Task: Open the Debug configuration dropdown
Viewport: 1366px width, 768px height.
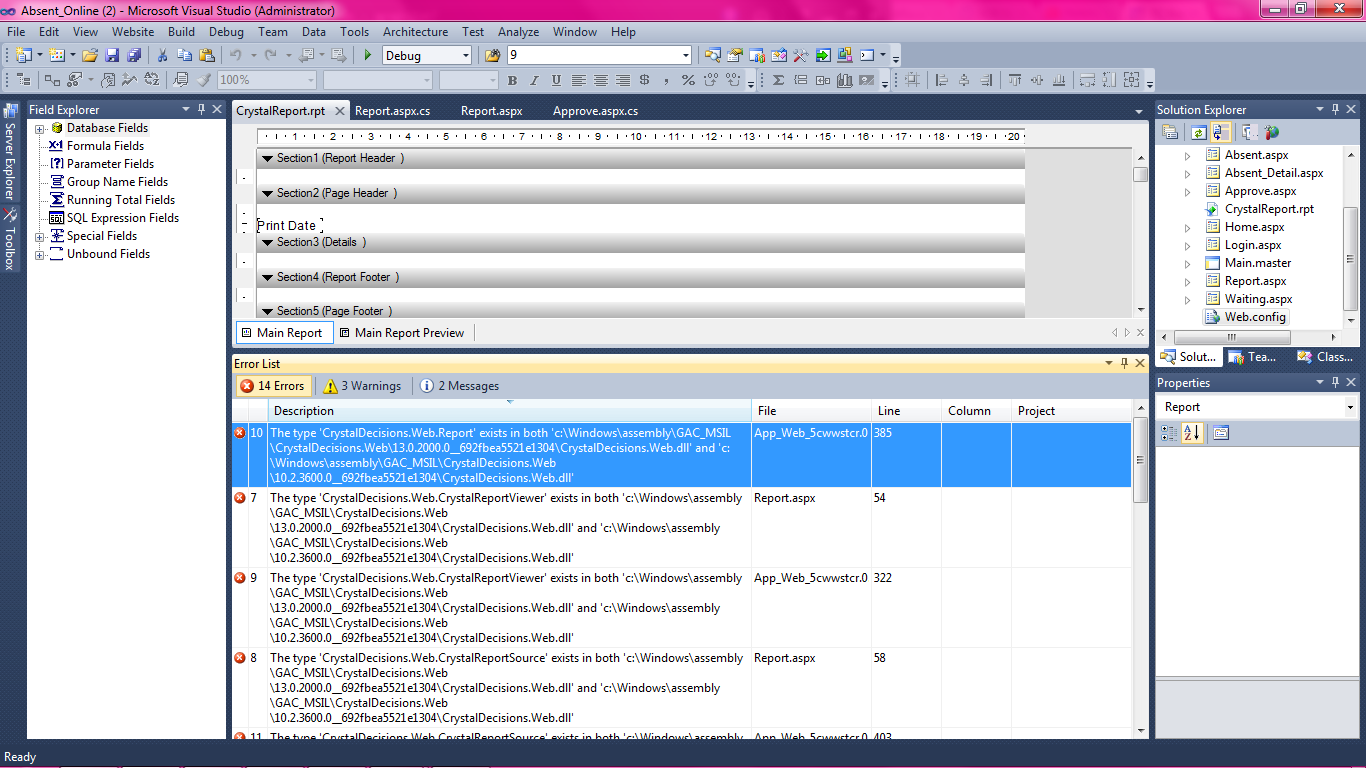Action: click(x=464, y=56)
